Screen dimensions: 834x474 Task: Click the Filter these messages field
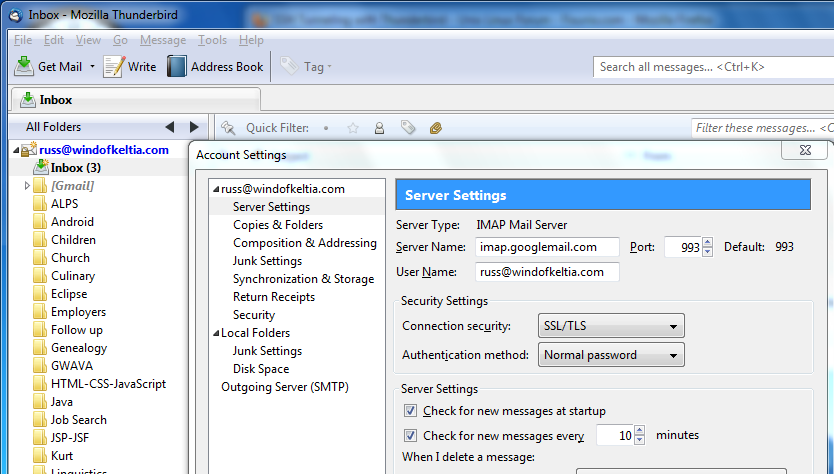click(763, 128)
